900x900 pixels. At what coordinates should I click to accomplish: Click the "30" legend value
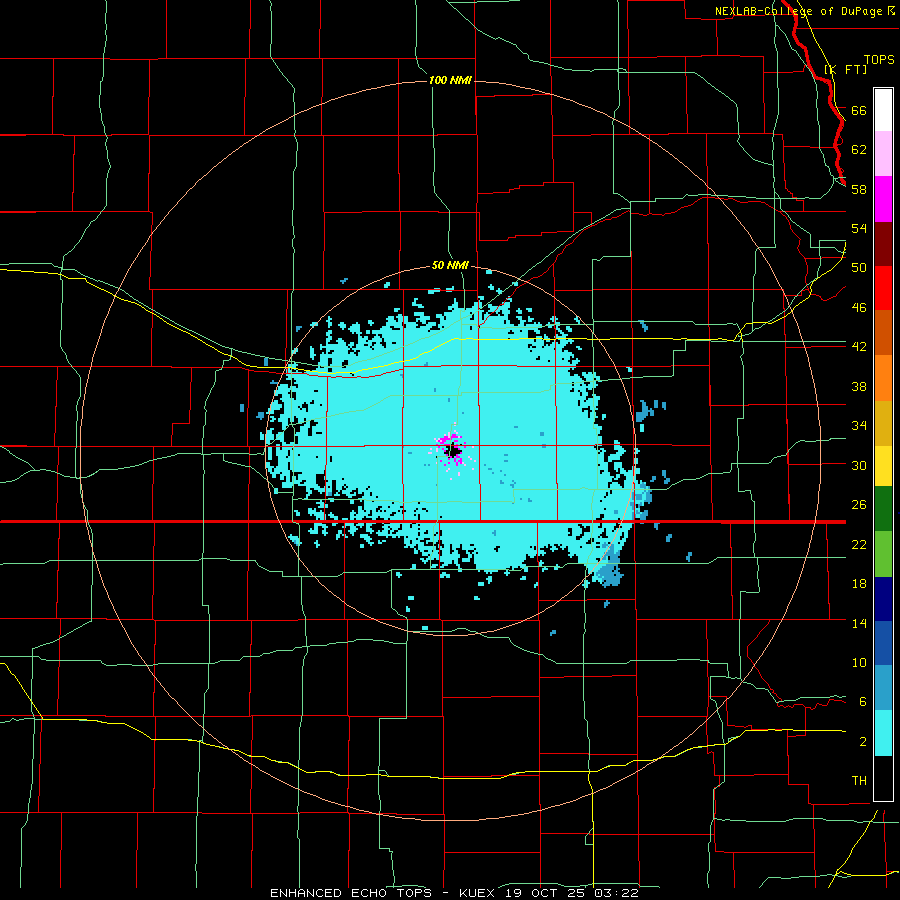[859, 465]
